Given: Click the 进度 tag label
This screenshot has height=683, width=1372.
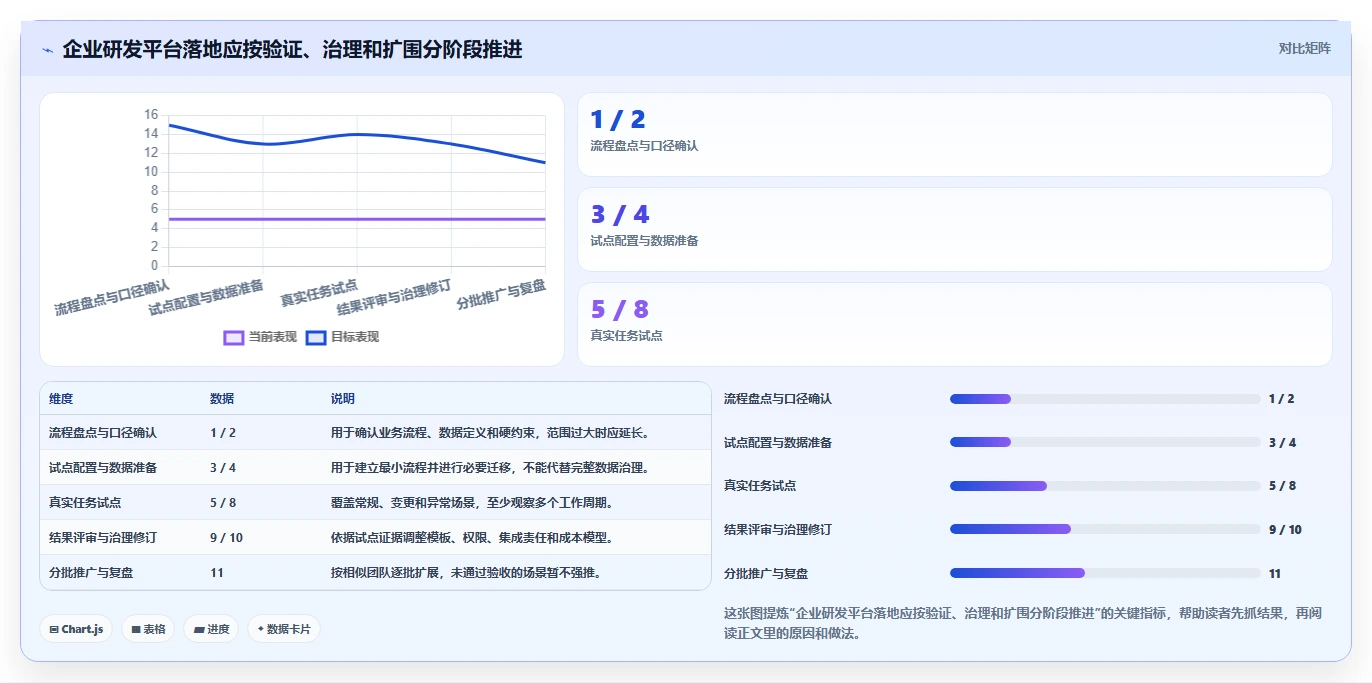Looking at the screenshot, I should point(218,629).
